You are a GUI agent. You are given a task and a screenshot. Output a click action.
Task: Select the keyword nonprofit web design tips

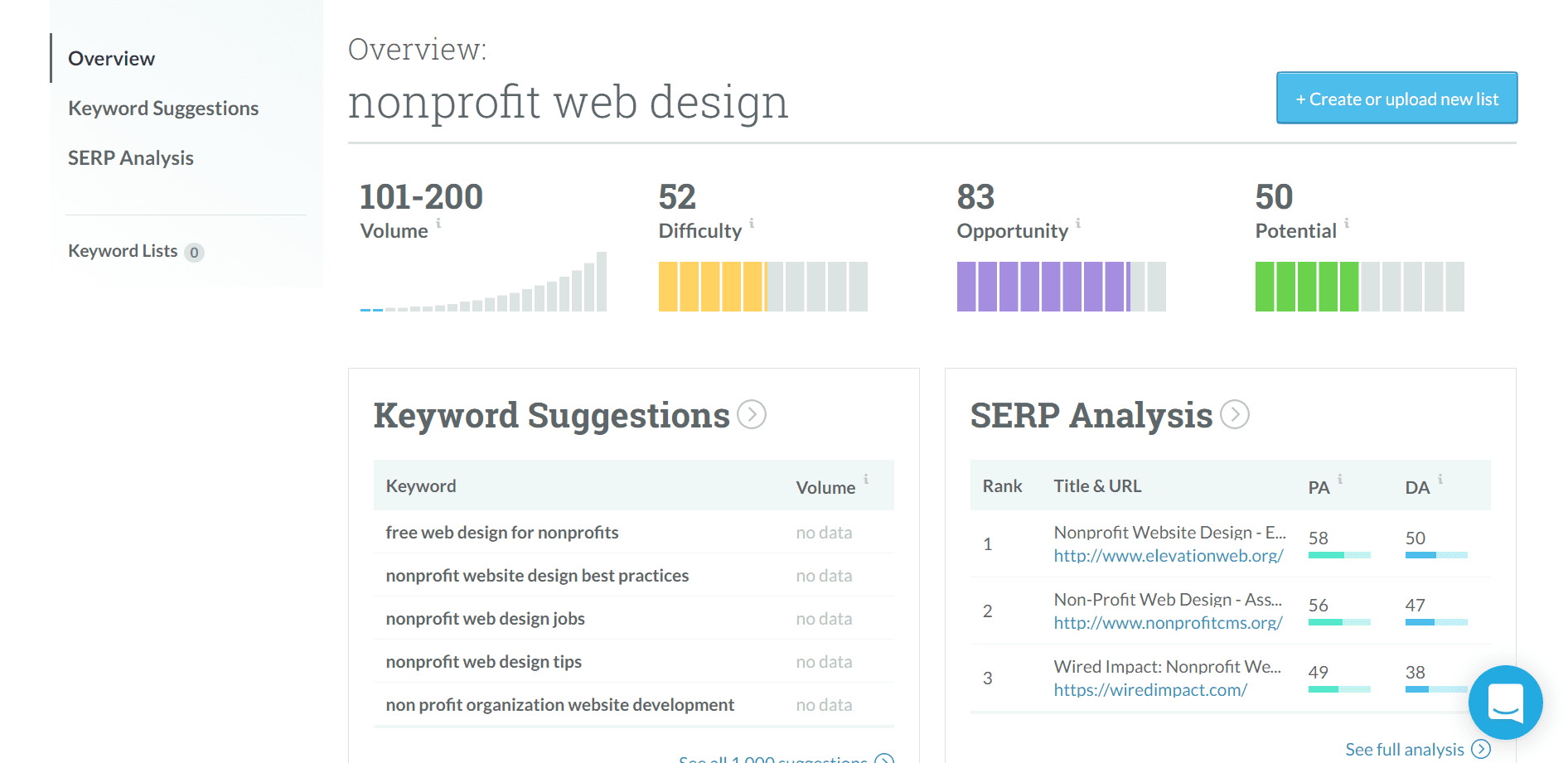tap(484, 661)
